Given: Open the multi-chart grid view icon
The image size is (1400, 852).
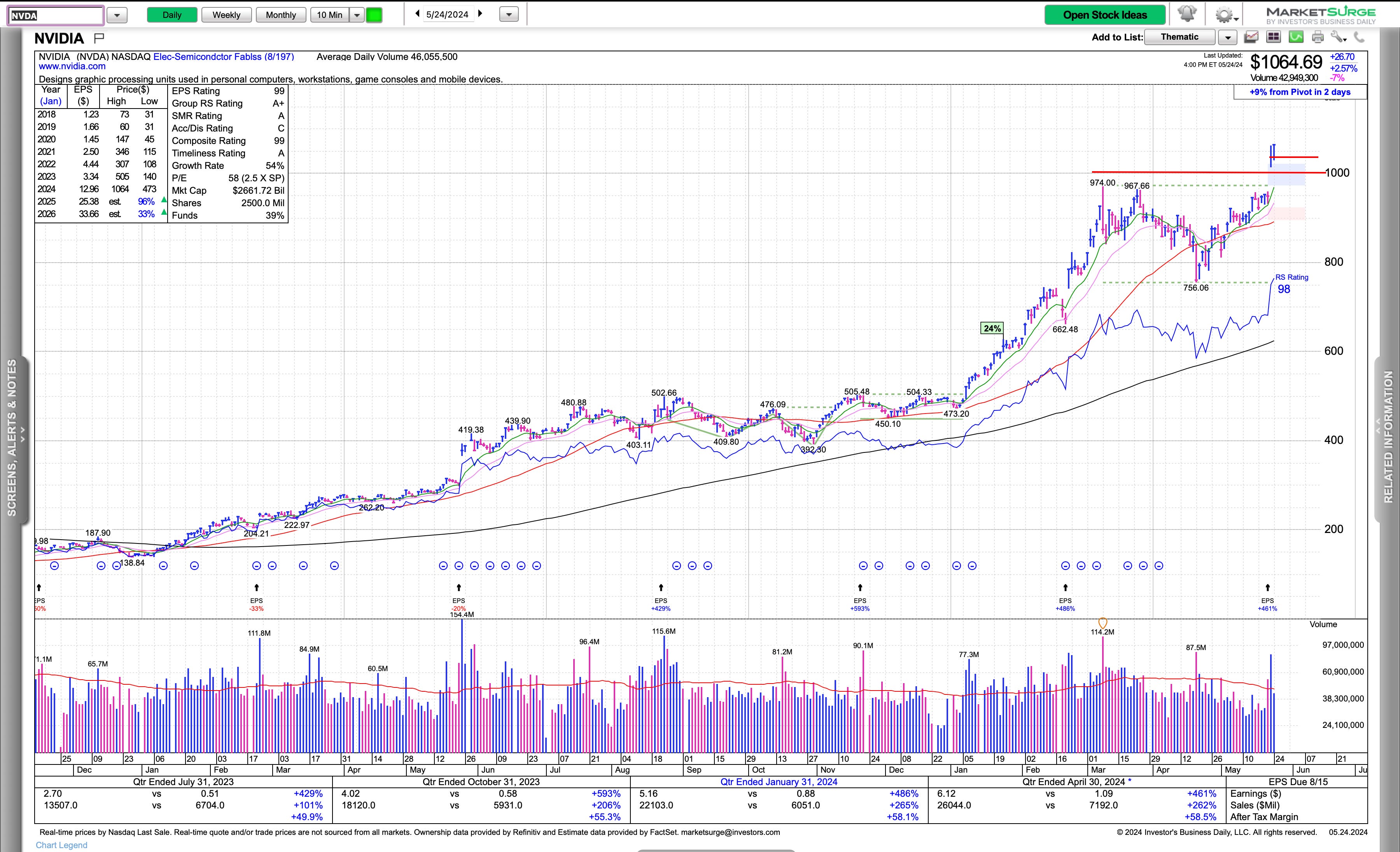Looking at the screenshot, I should 1273,37.
